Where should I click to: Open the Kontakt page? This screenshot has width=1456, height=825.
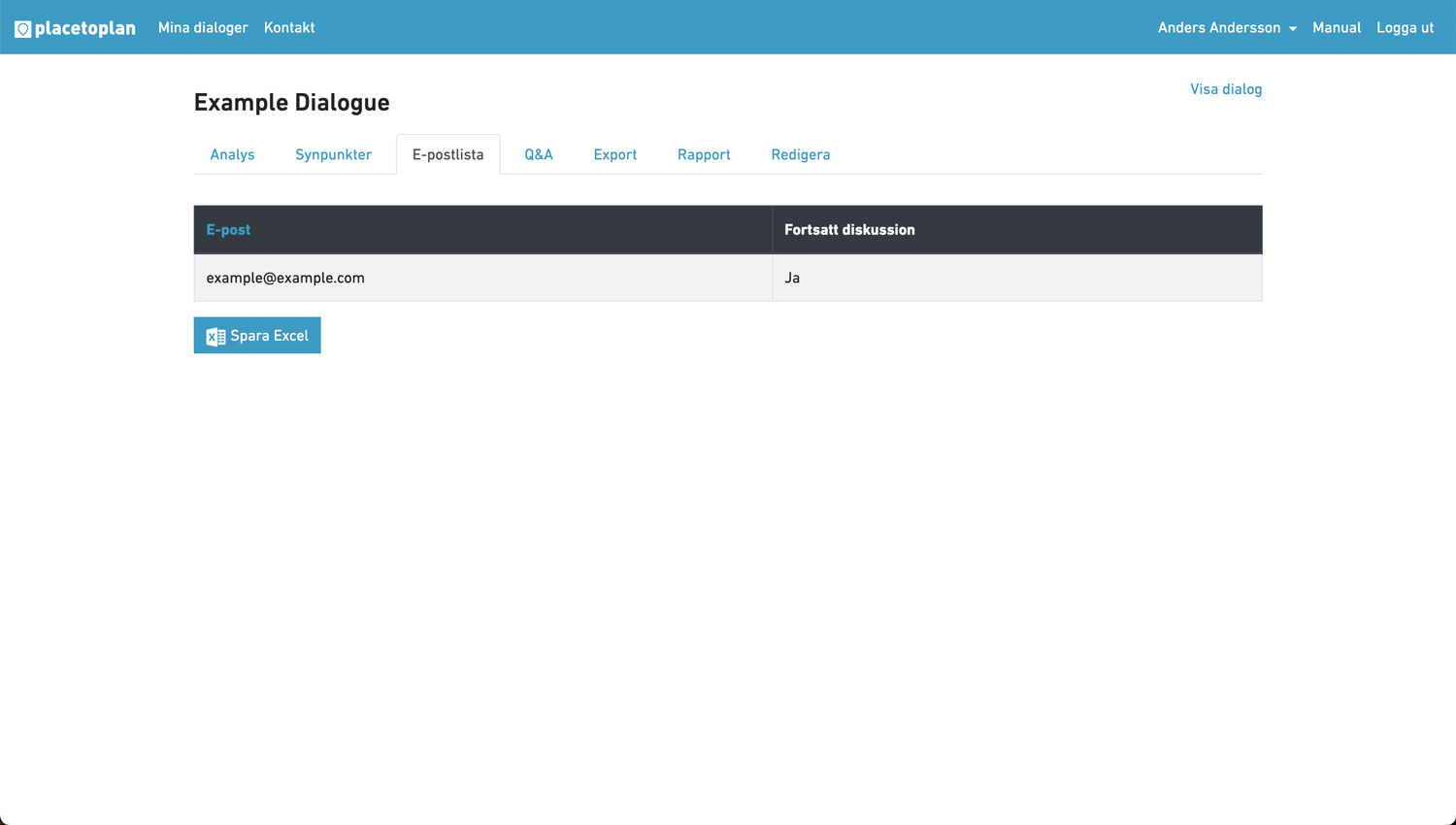click(289, 28)
